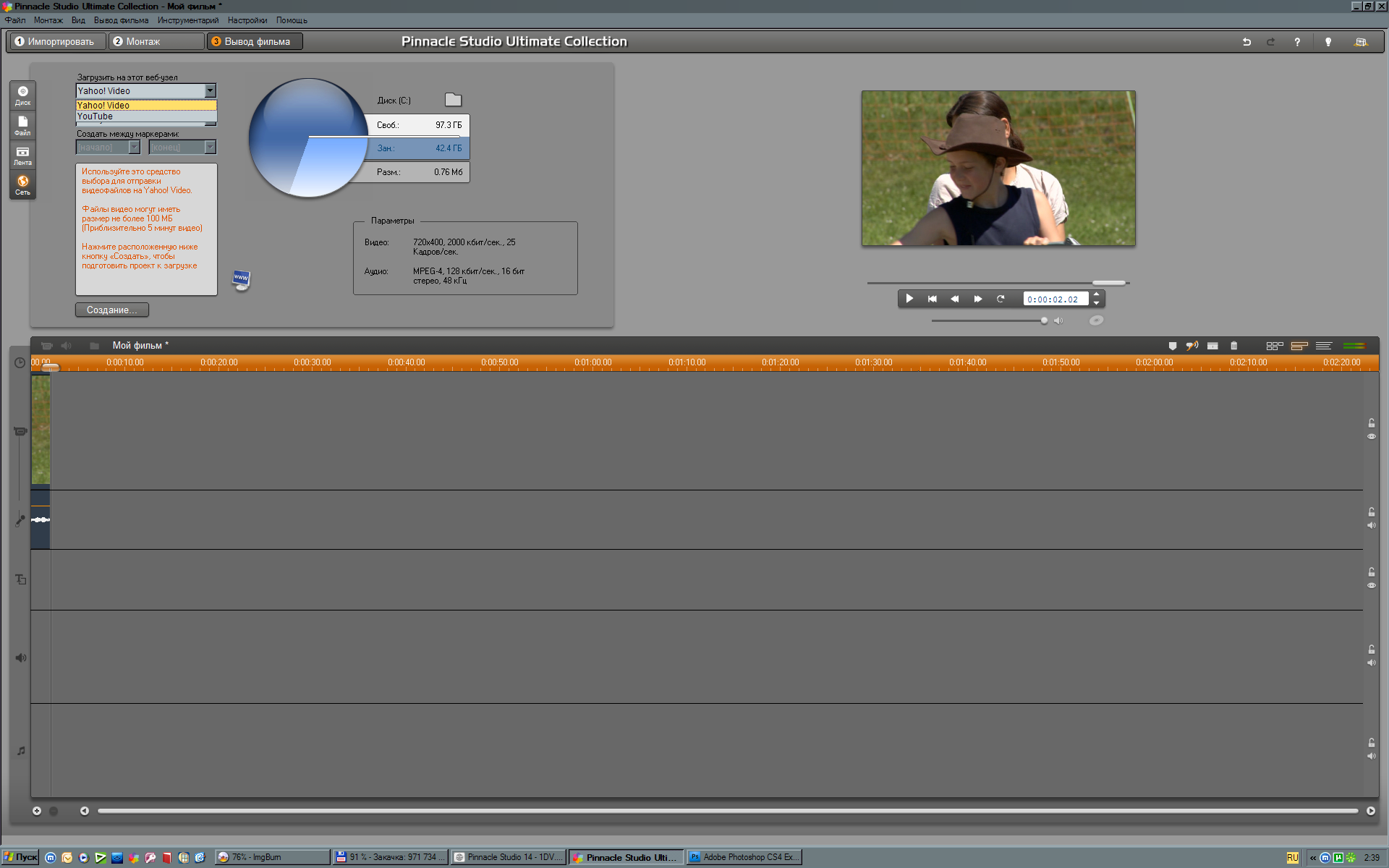
Task: Click the audio level meter icon
Action: click(x=1354, y=346)
